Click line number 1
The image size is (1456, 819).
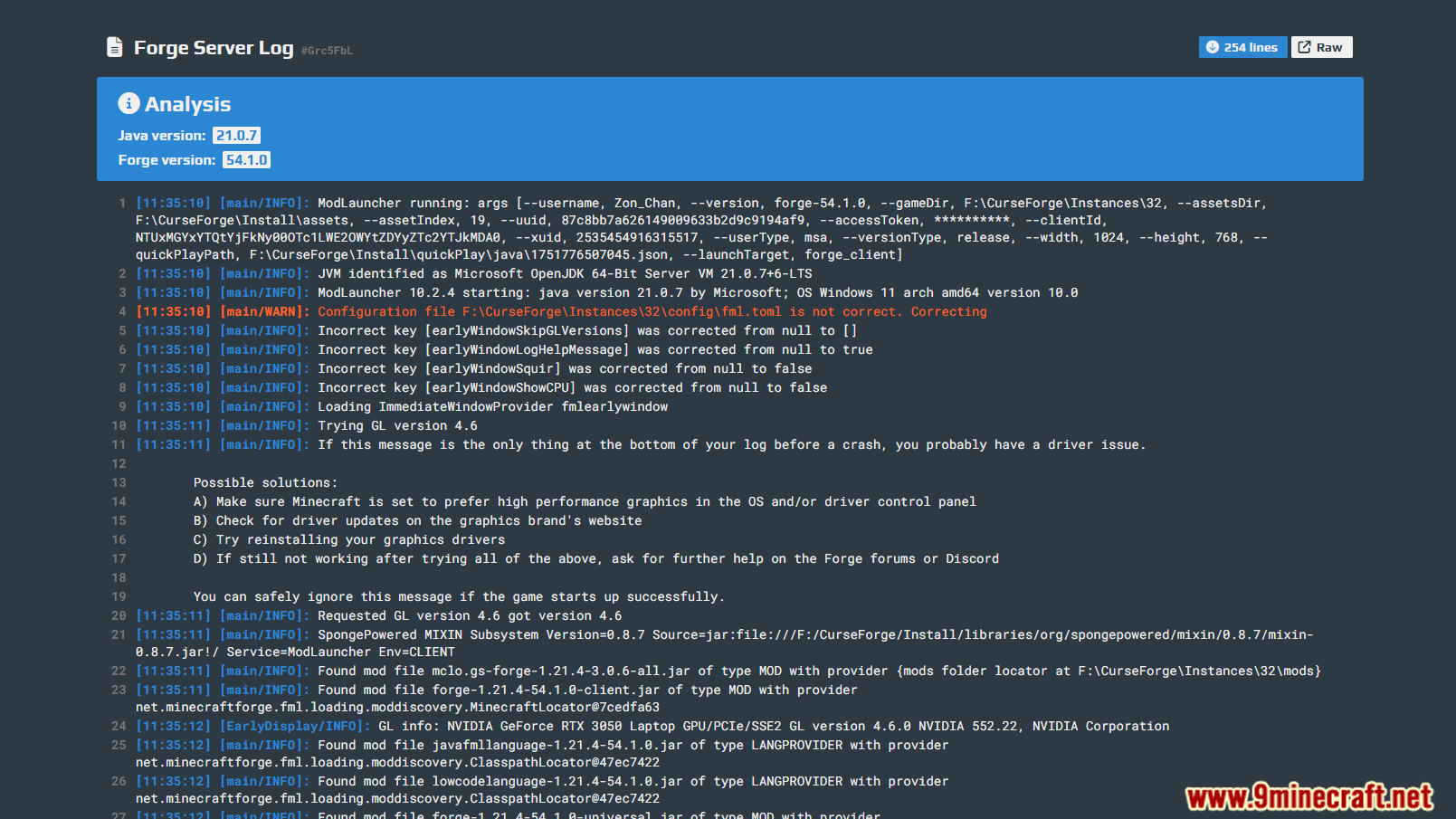(122, 204)
